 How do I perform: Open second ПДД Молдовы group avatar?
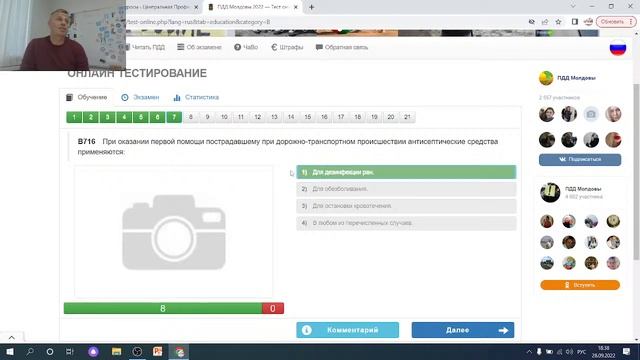point(550,193)
